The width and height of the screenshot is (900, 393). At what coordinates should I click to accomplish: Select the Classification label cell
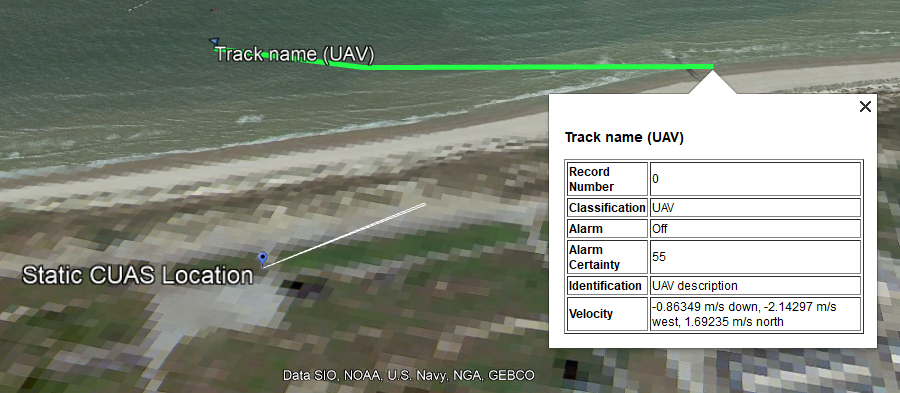pos(607,208)
